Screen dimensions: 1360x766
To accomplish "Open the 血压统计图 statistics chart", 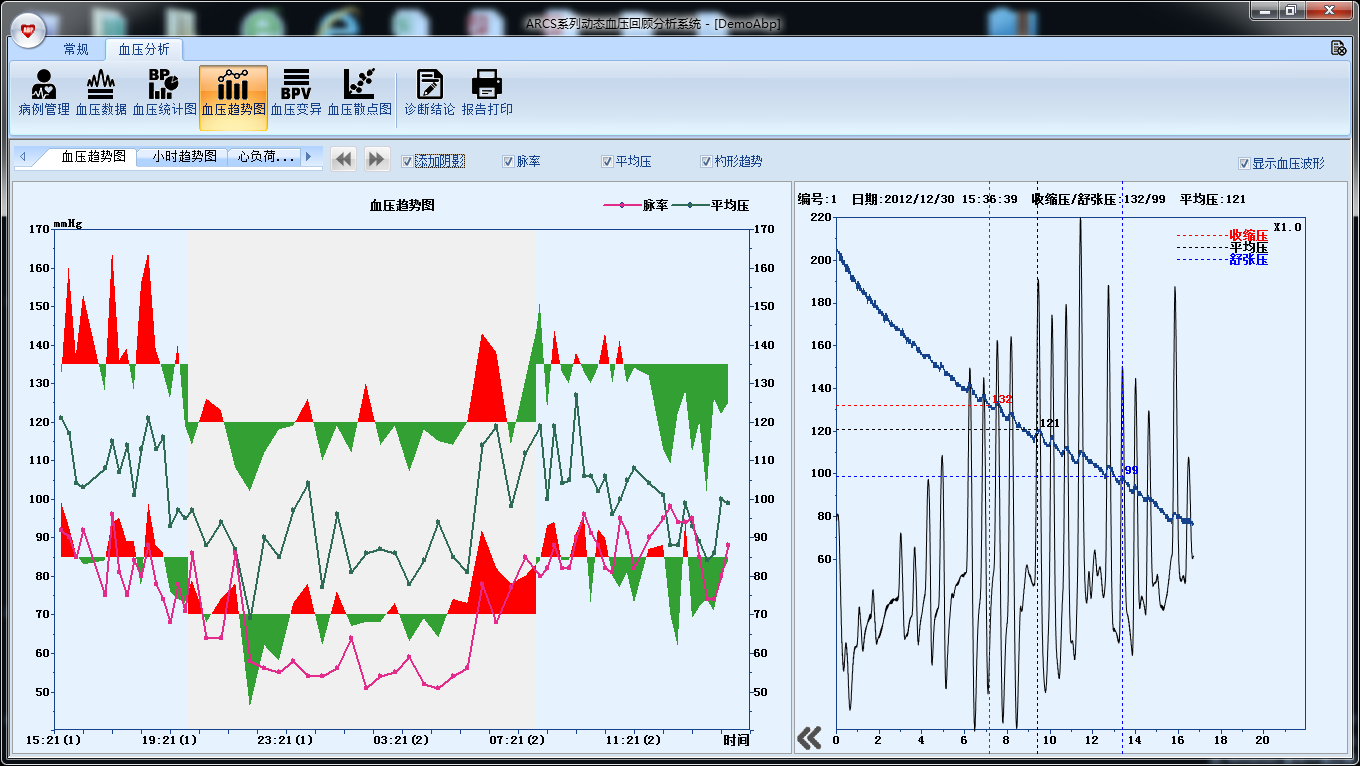I will (x=164, y=94).
